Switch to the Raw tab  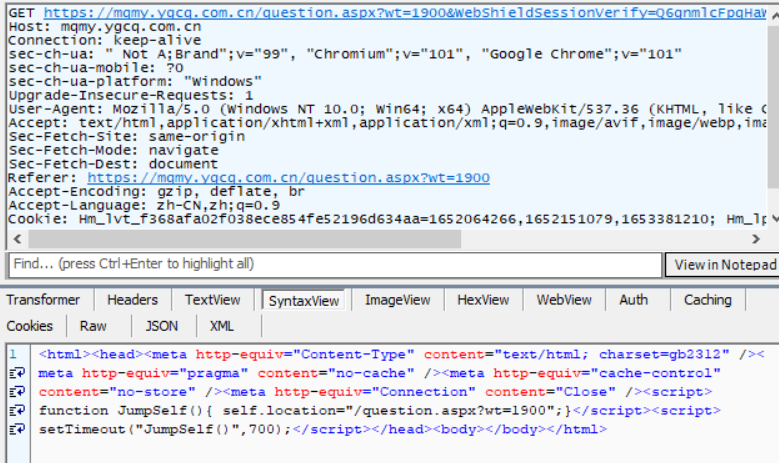tap(93, 326)
